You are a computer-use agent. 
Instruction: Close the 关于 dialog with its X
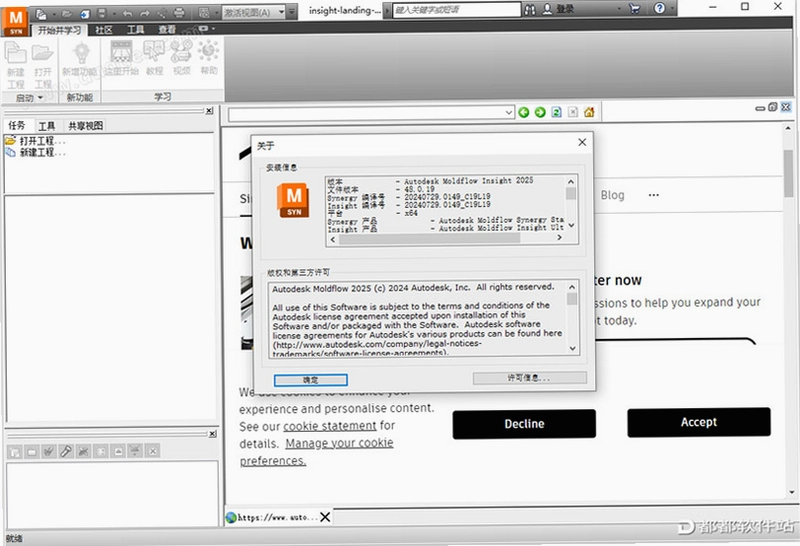tap(582, 142)
